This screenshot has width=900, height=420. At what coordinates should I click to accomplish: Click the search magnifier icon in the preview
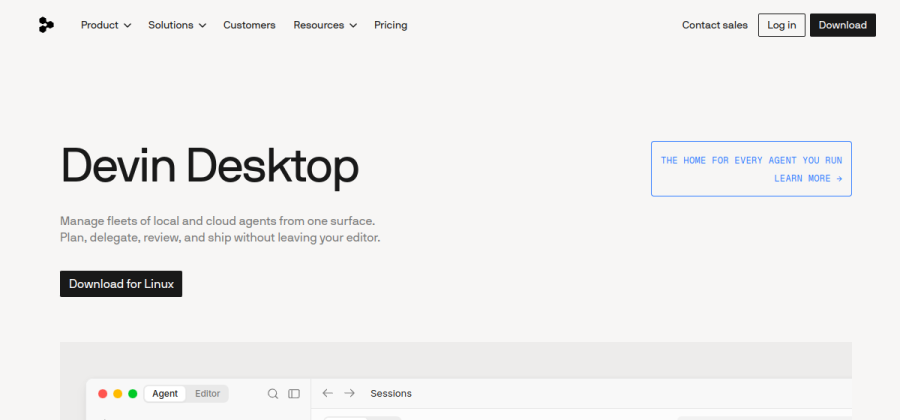pyautogui.click(x=273, y=394)
